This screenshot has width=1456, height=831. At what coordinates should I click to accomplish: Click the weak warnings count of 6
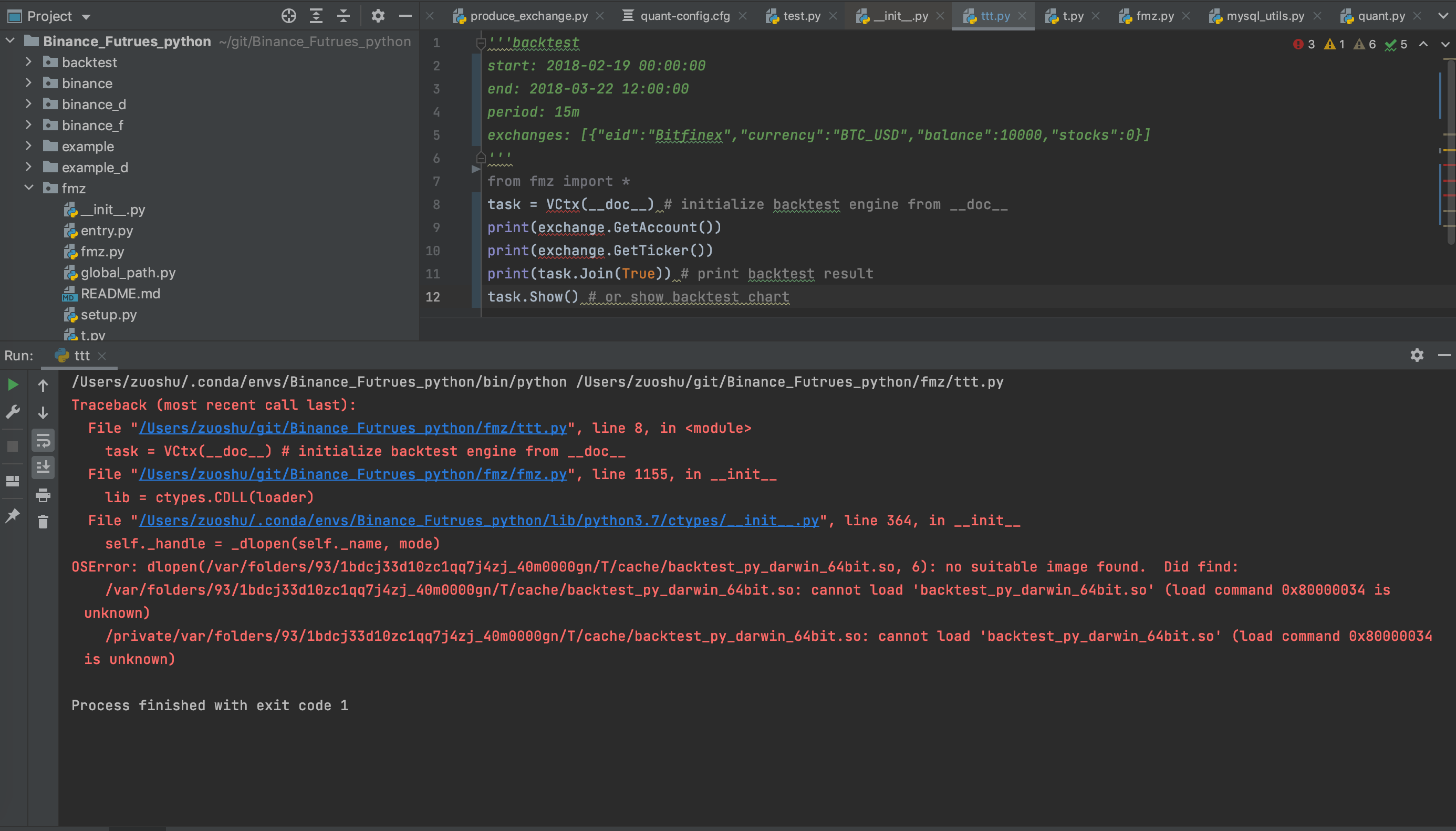pyautogui.click(x=1365, y=44)
